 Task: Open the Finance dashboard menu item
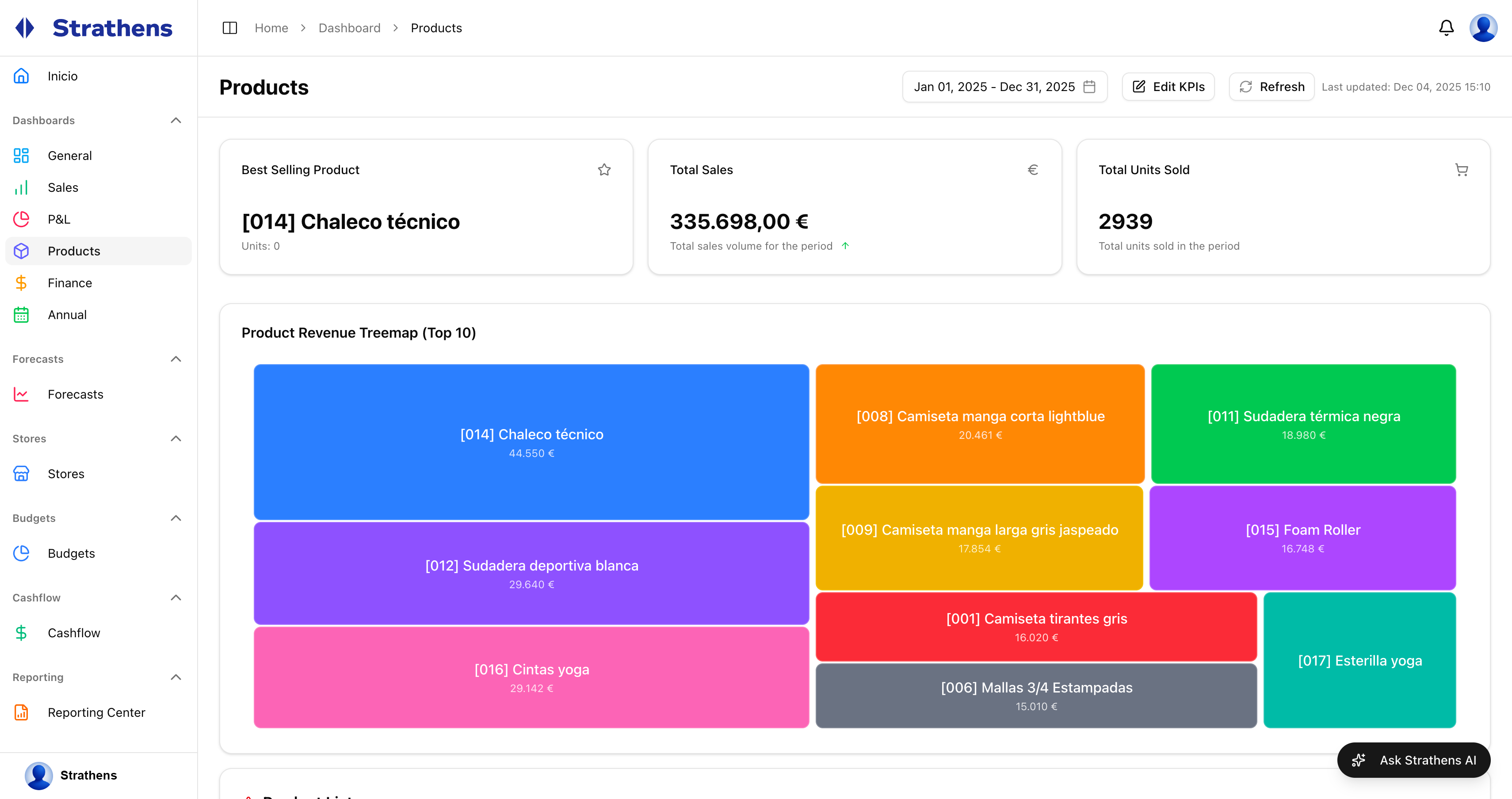pos(70,283)
